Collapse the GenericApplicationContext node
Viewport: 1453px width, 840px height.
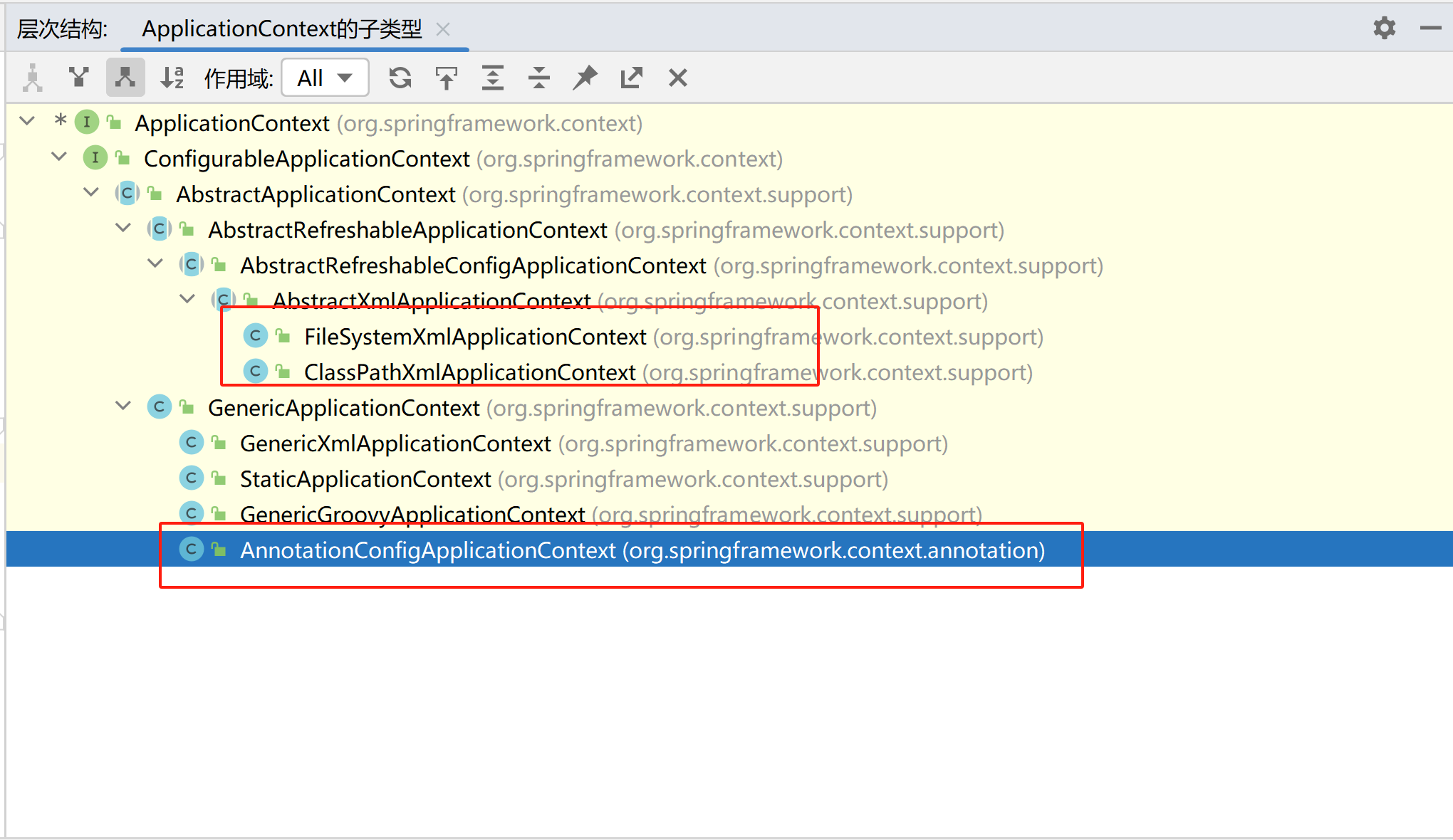tap(123, 406)
